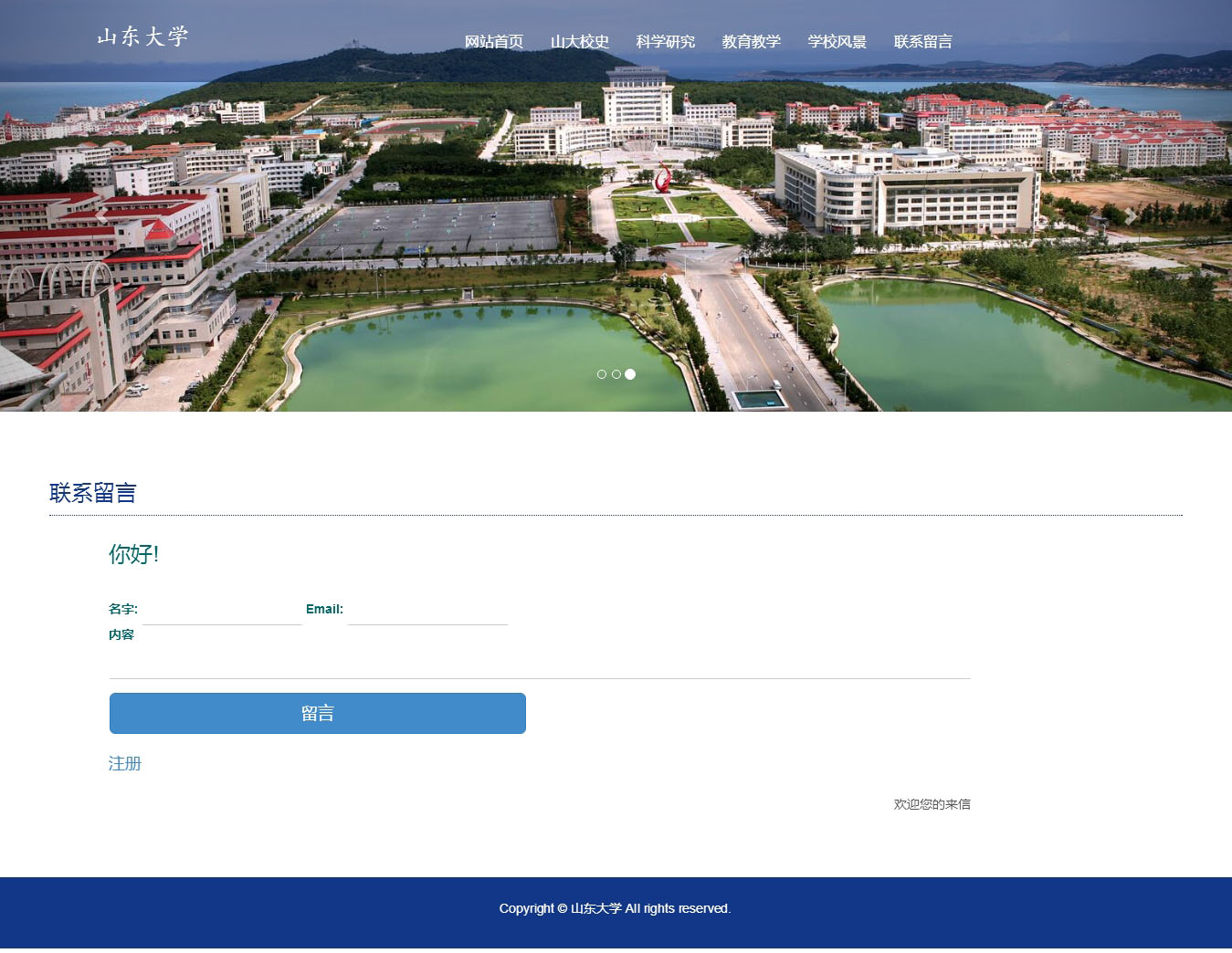
Task: Show next carousel slide using right arrow
Action: click(x=1131, y=216)
